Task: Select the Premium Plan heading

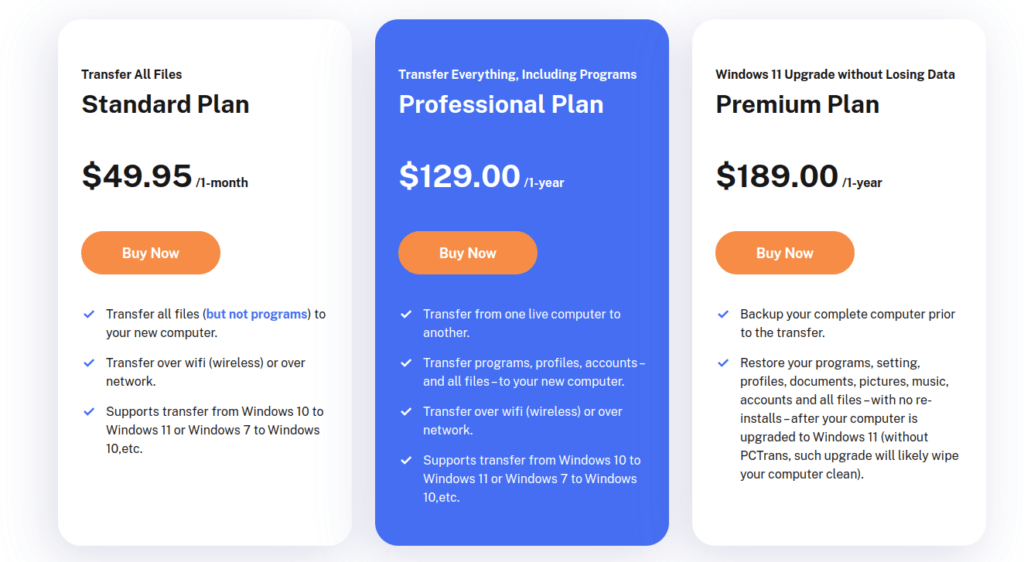Action: point(797,104)
